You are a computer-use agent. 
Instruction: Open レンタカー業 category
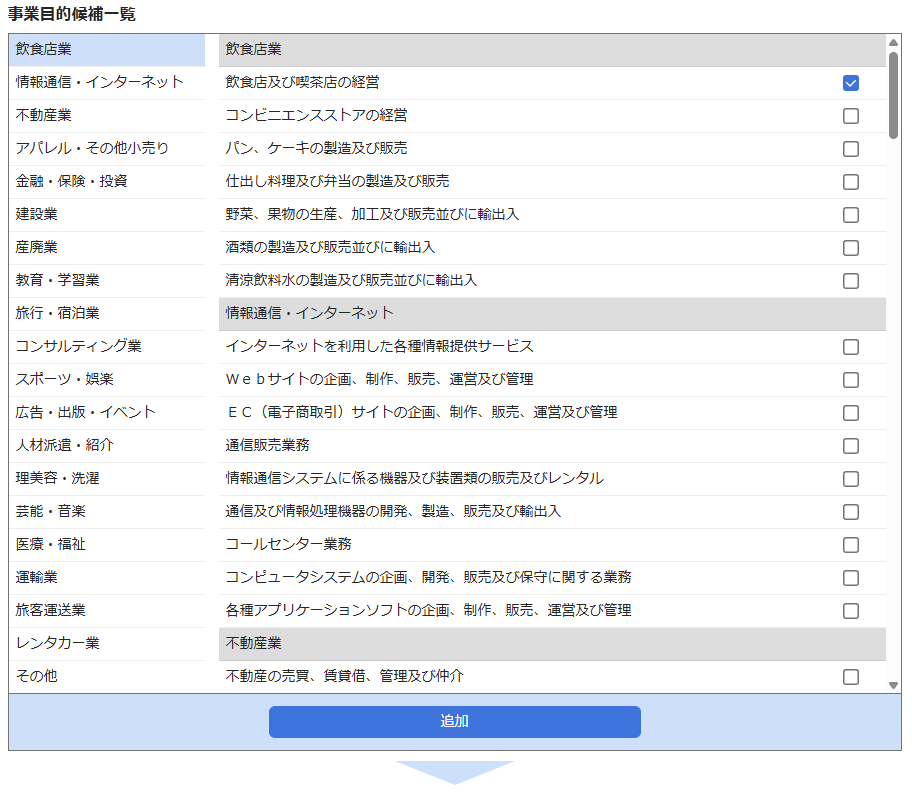point(58,643)
